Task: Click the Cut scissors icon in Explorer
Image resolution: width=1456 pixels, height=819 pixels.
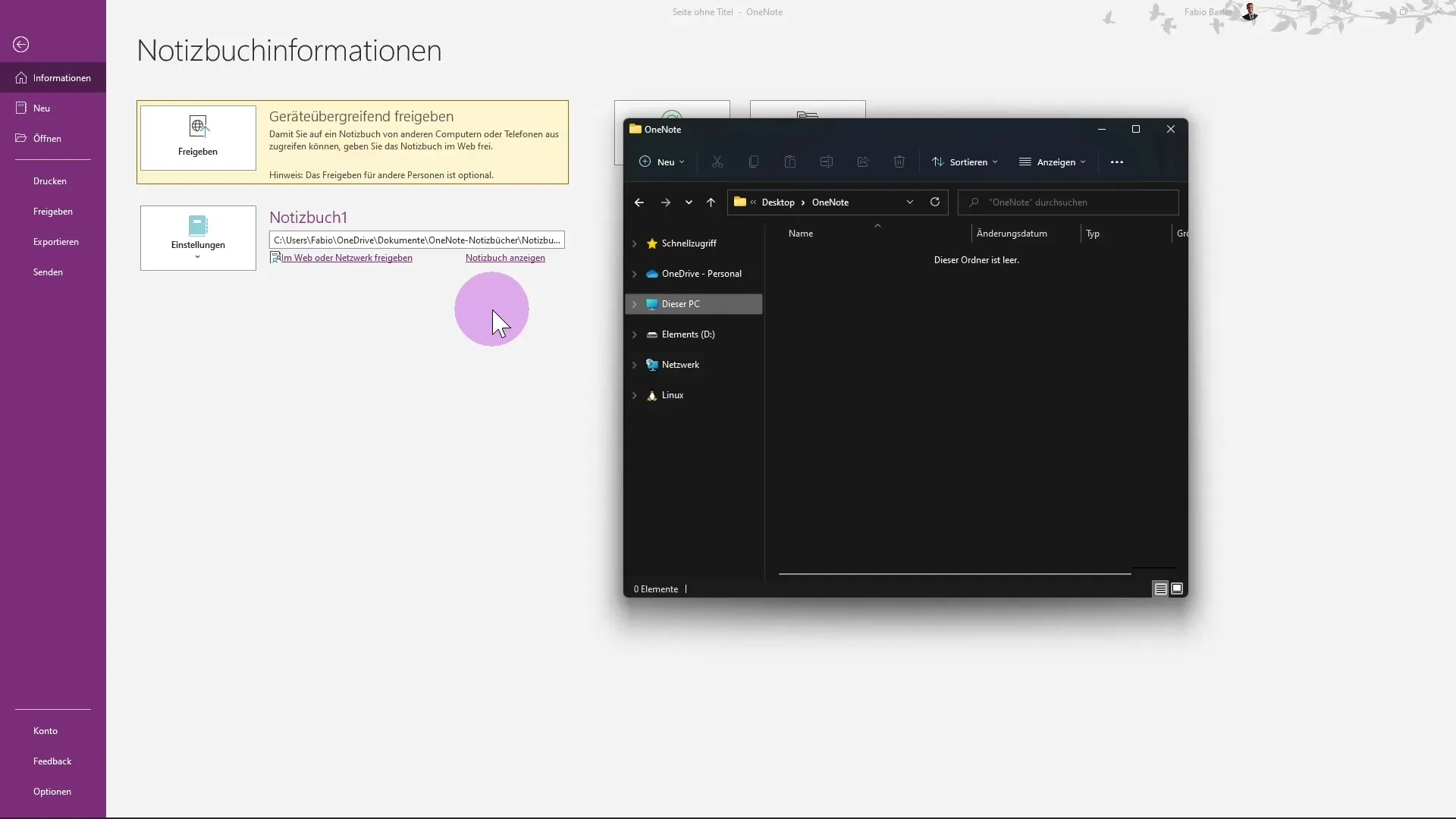Action: tap(717, 162)
